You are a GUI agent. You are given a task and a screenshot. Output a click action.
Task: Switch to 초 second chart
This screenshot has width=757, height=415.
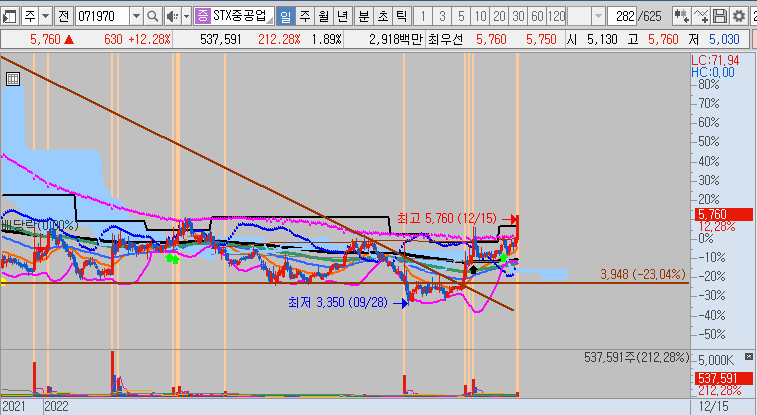(382, 16)
